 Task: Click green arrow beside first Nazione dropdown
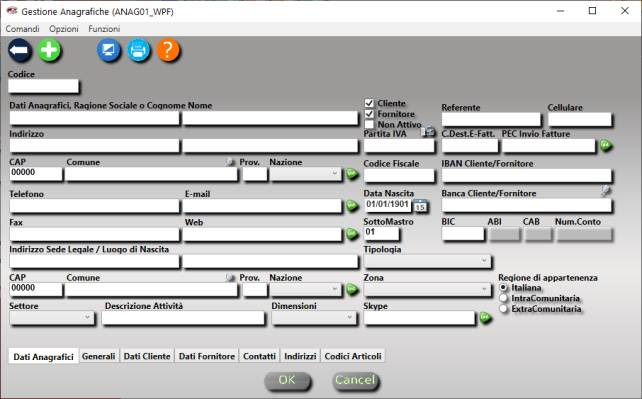tap(352, 174)
